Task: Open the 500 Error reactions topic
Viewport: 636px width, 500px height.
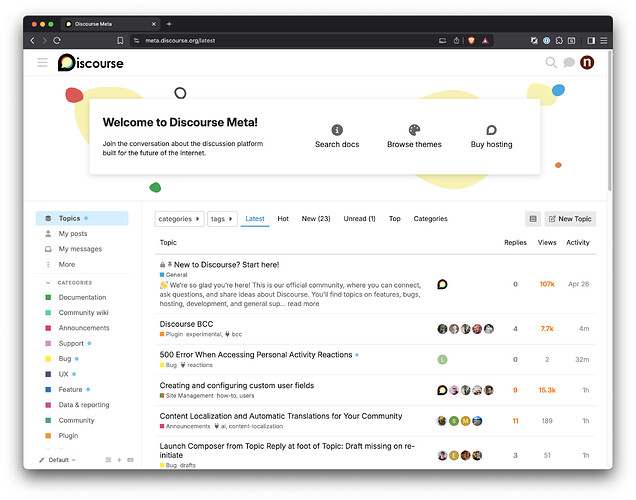Action: pos(256,355)
